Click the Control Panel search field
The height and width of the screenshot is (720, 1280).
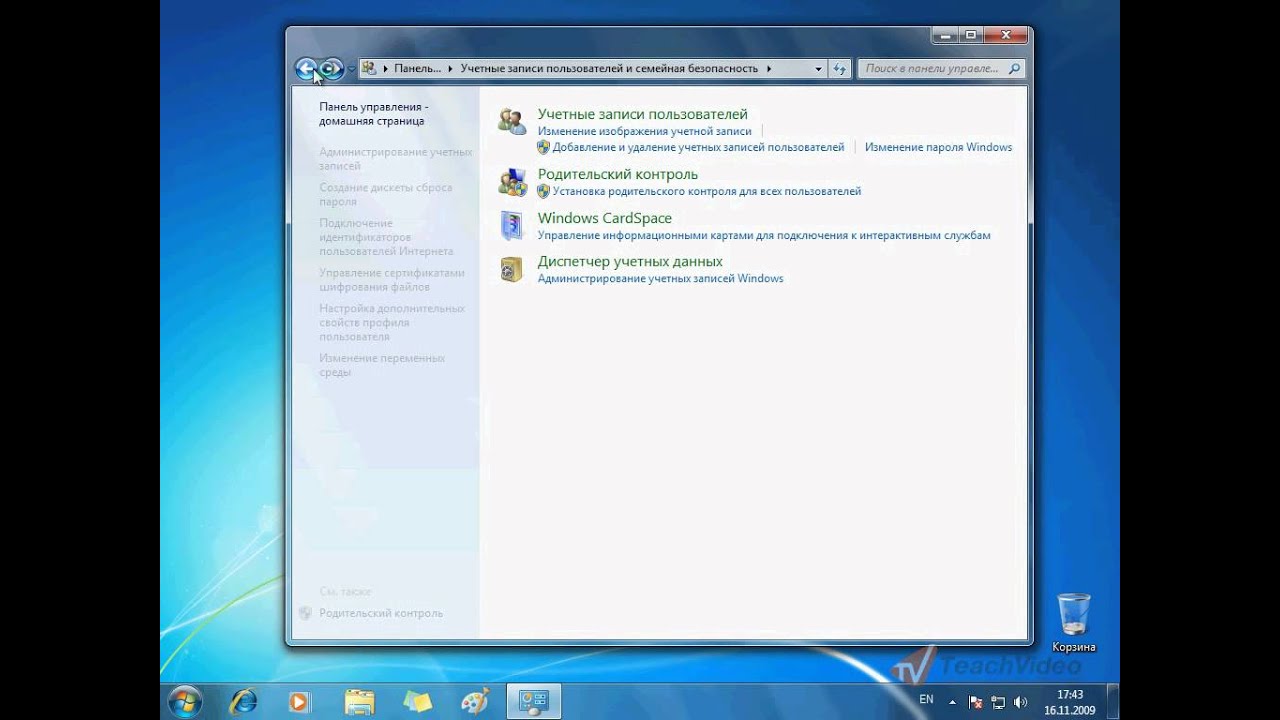930,69
